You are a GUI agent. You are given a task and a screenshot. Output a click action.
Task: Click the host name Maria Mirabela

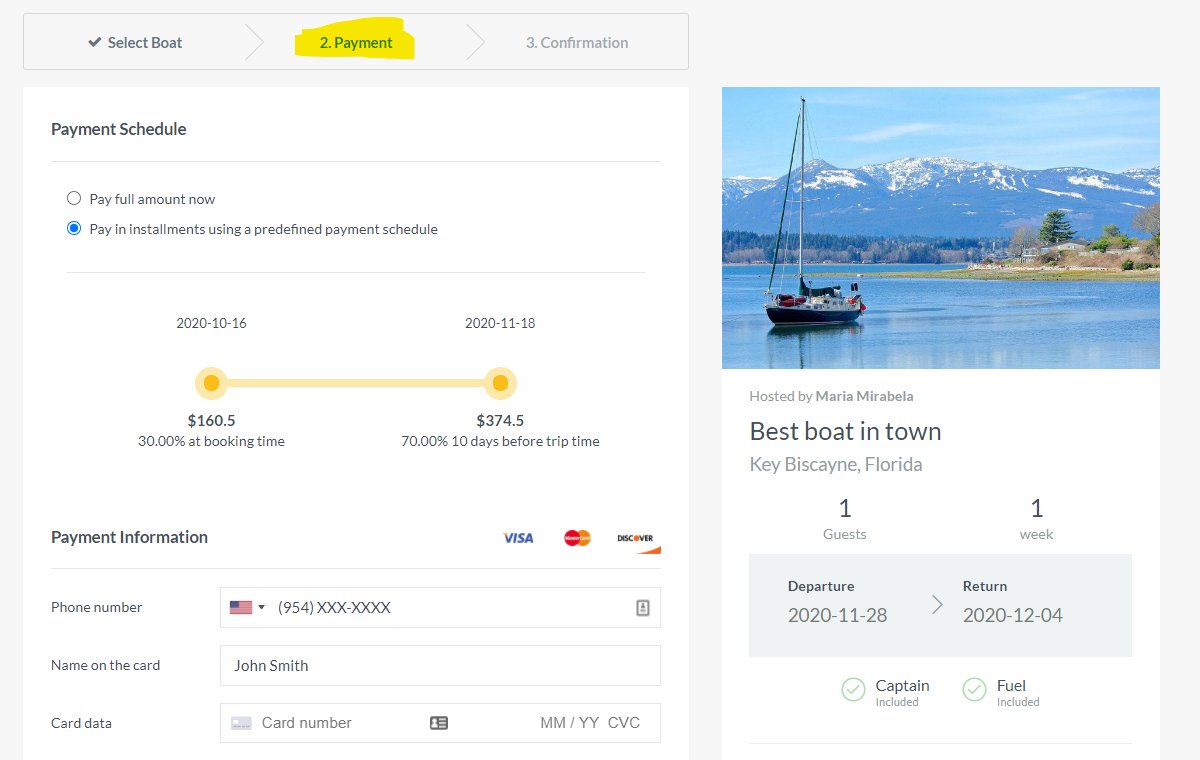(864, 396)
